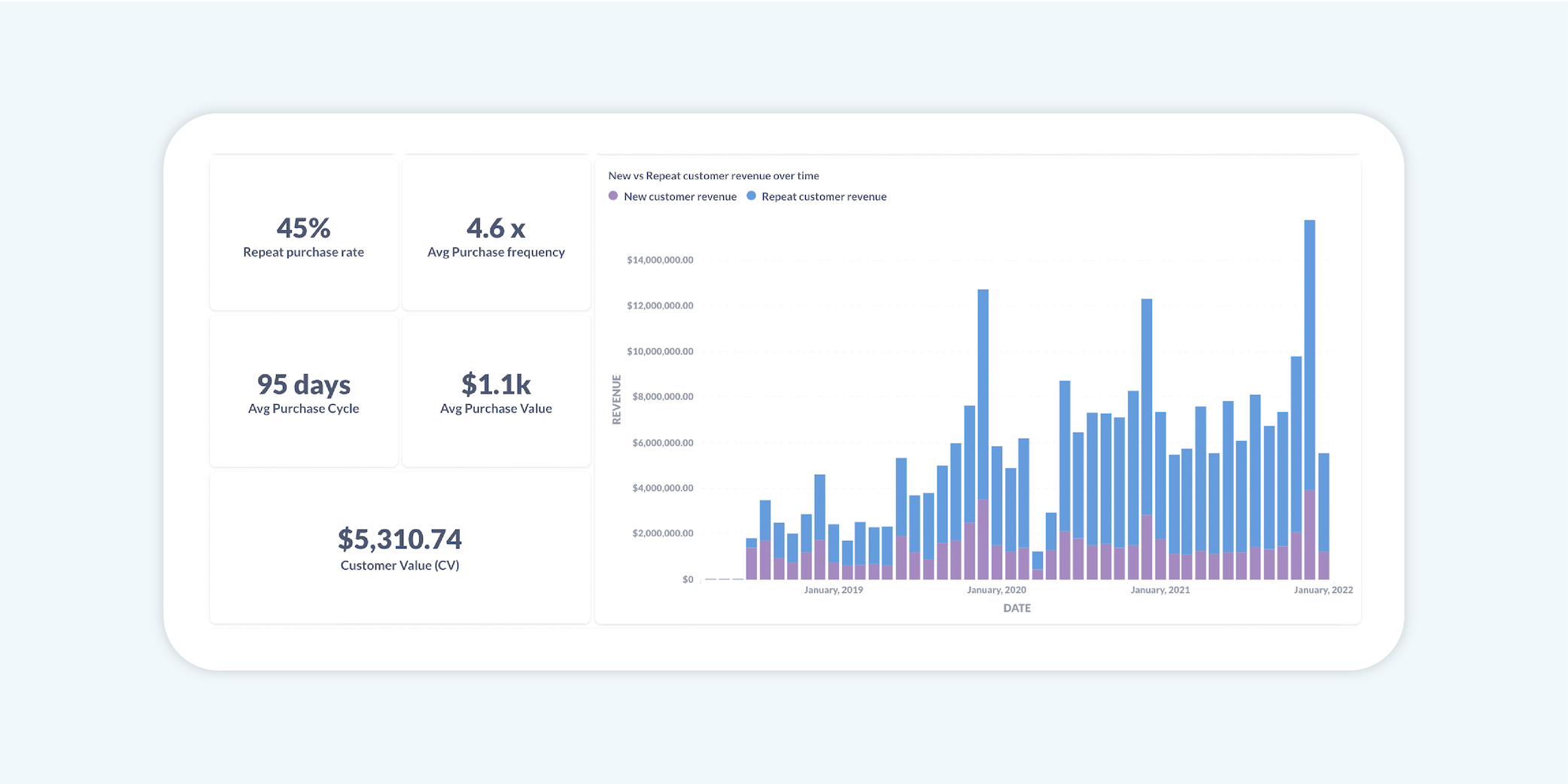This screenshot has height=784, width=1568.
Task: Click the $5,310.74 Customer Value figure
Action: (x=400, y=539)
